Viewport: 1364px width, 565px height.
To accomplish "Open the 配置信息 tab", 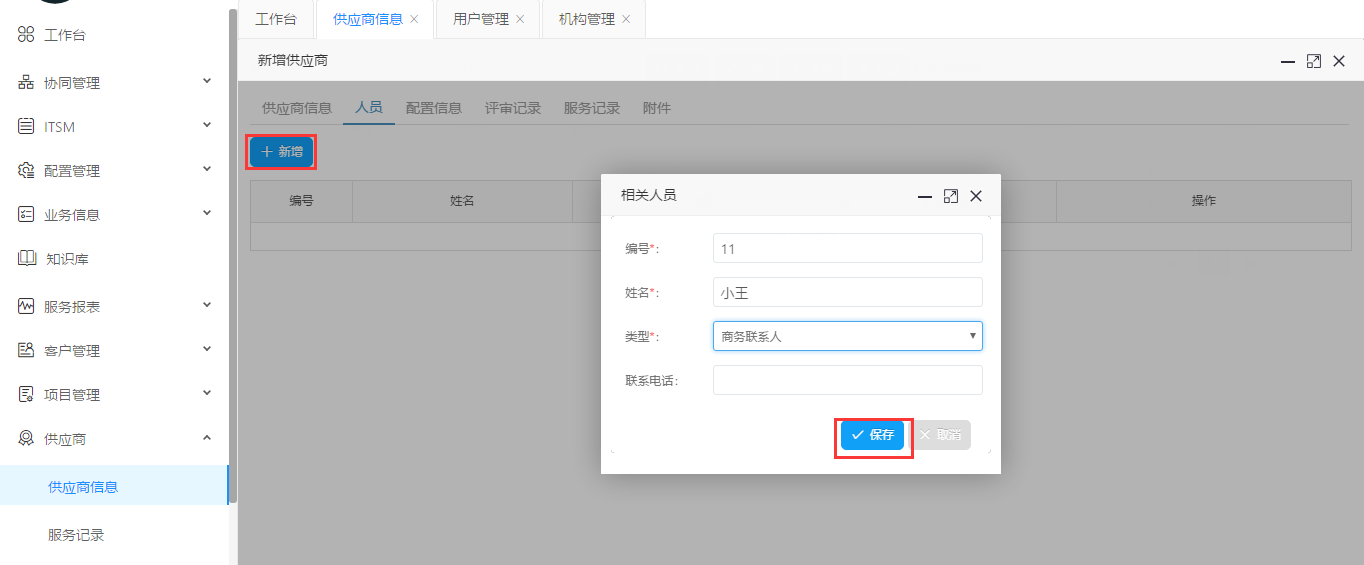I will pos(433,108).
